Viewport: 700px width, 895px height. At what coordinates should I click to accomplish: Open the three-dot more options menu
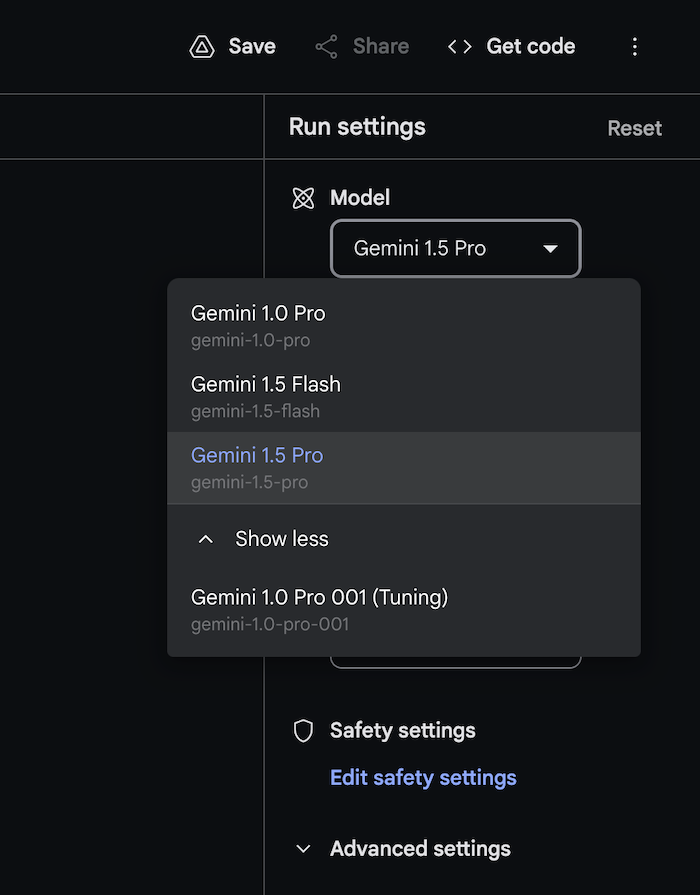[x=634, y=47]
